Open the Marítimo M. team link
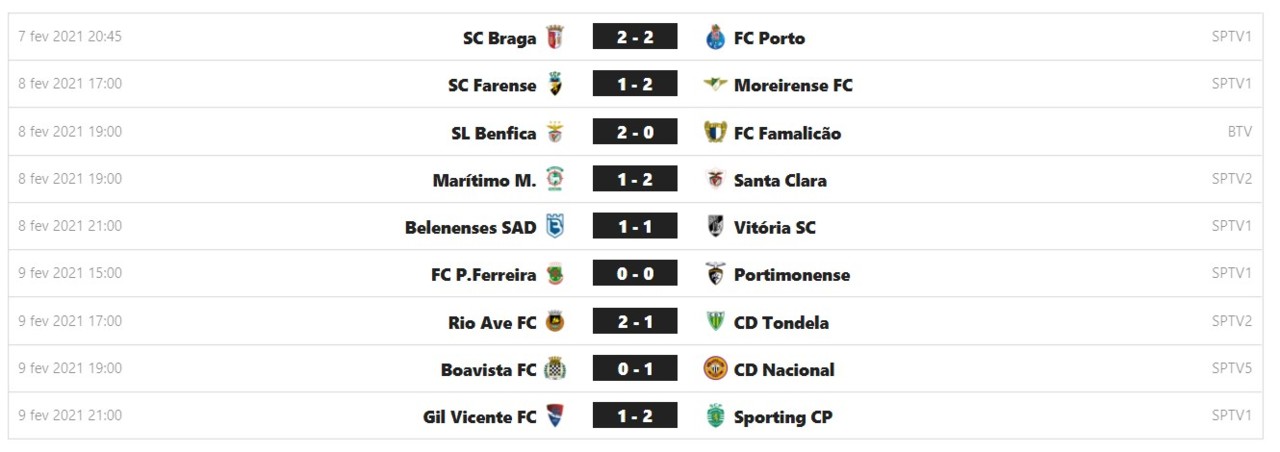 pyautogui.click(x=484, y=181)
